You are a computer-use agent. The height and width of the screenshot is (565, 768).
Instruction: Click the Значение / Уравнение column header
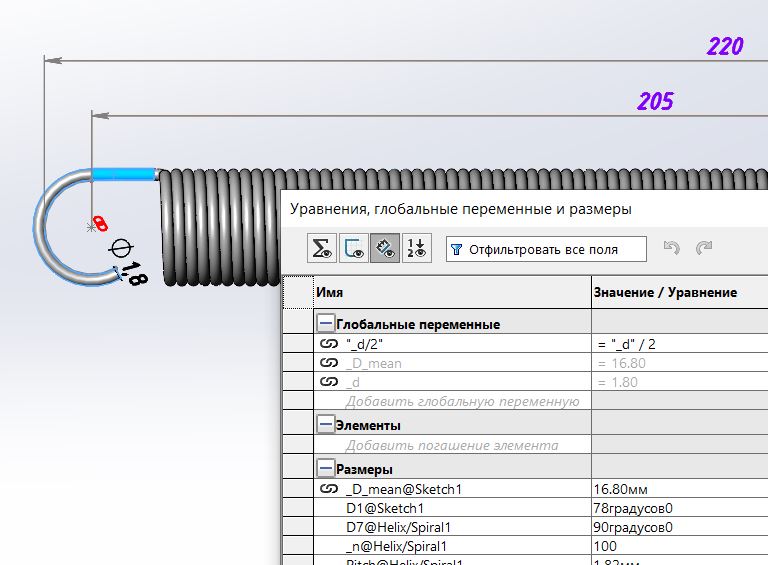pos(665,292)
